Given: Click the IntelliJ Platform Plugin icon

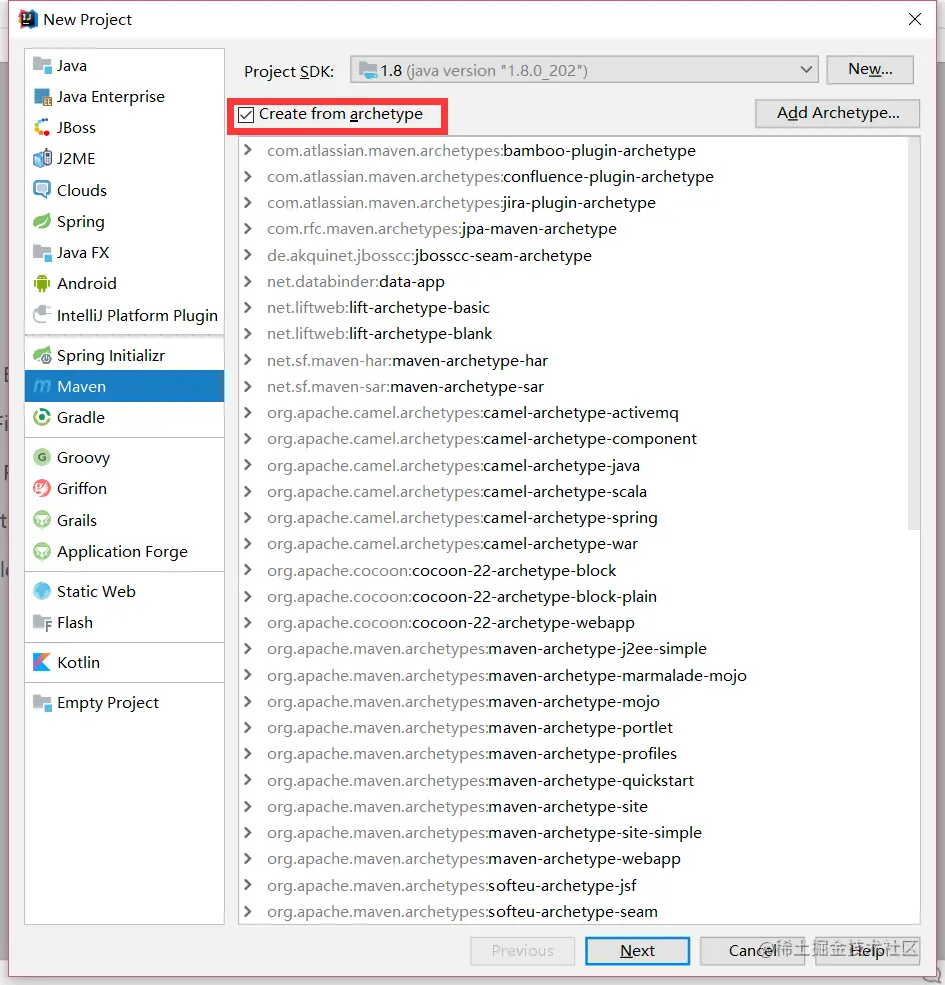Looking at the screenshot, I should click(x=42, y=315).
